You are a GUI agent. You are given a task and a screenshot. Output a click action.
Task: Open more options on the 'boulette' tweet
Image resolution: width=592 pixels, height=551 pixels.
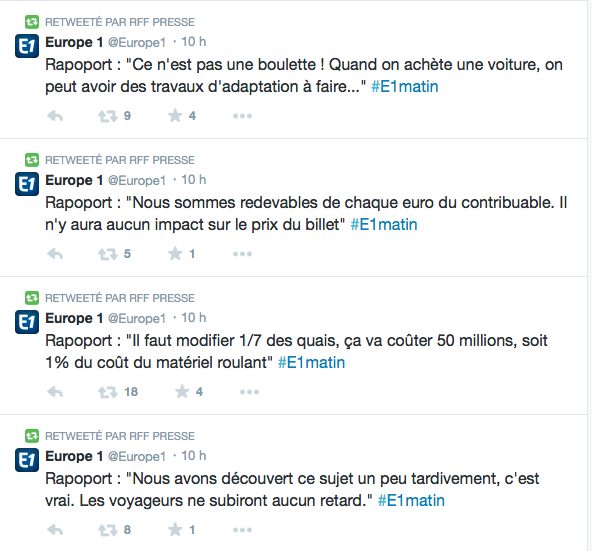click(242, 116)
